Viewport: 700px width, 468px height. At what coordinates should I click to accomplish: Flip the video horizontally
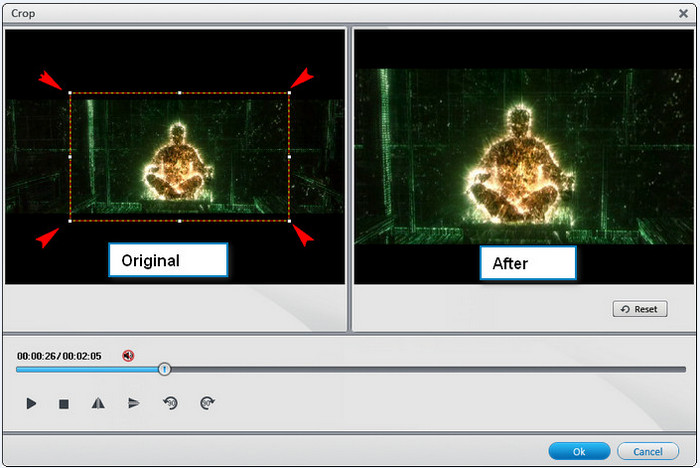(98, 404)
